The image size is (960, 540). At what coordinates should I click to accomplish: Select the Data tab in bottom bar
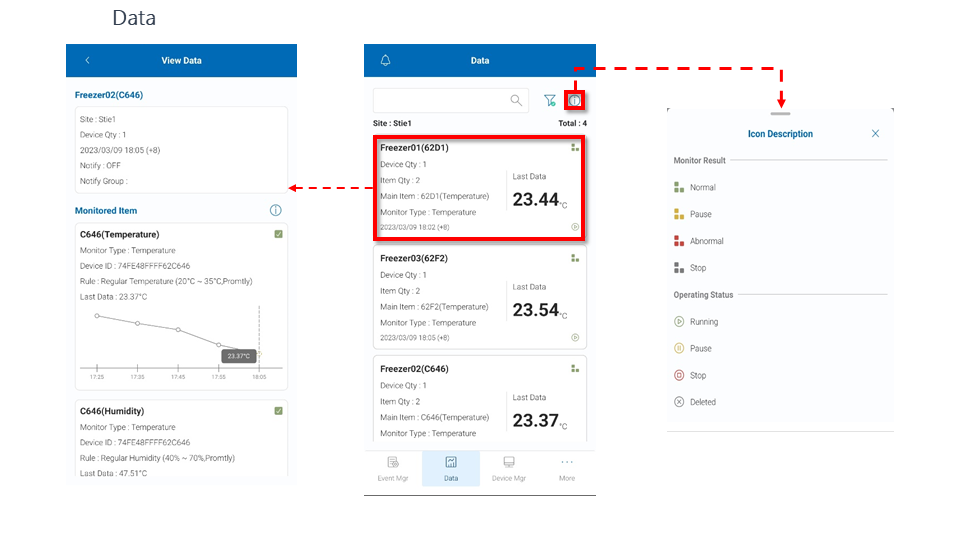click(451, 468)
